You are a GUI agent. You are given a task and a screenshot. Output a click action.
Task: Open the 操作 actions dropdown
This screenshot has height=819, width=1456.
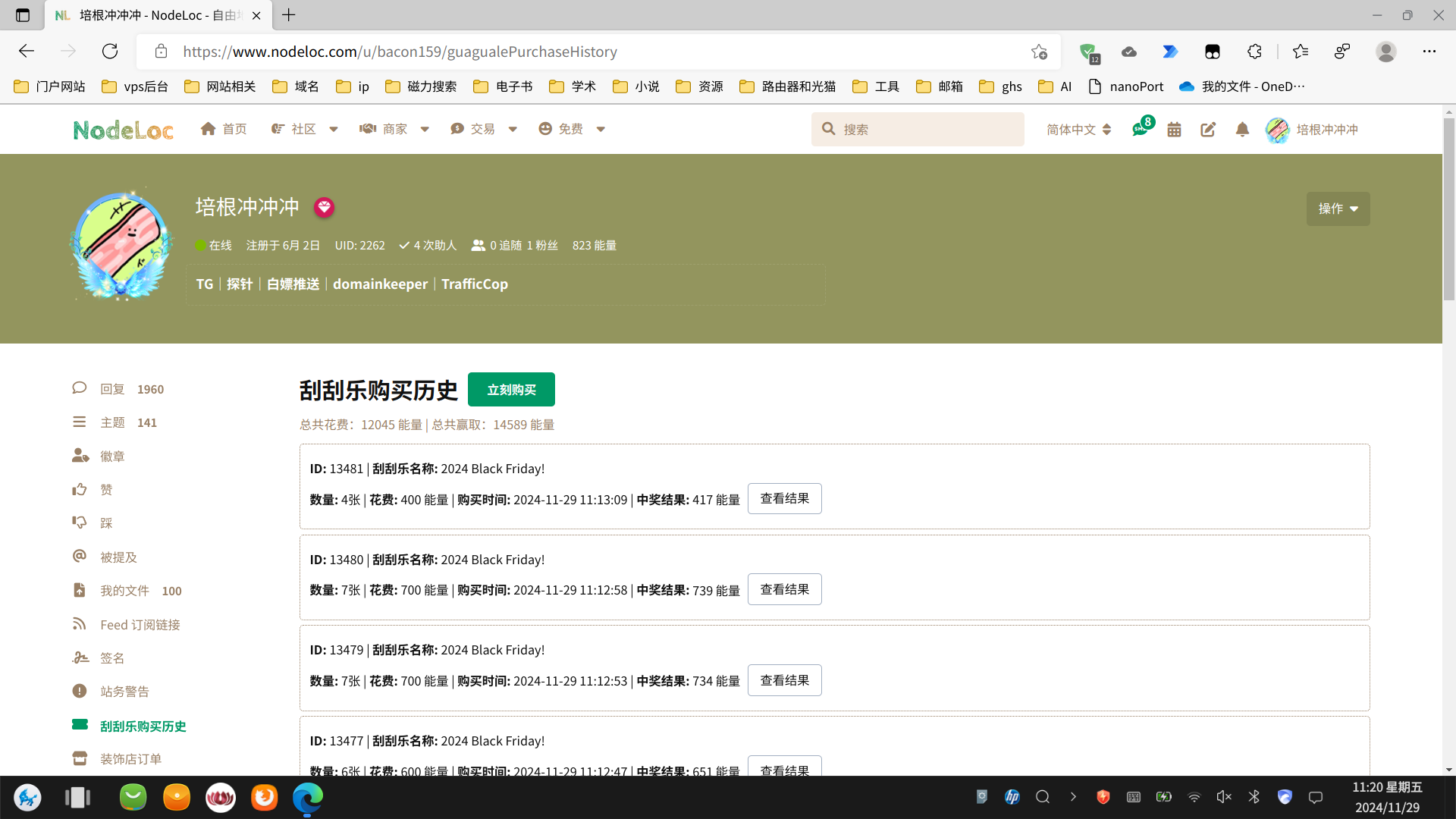1338,209
